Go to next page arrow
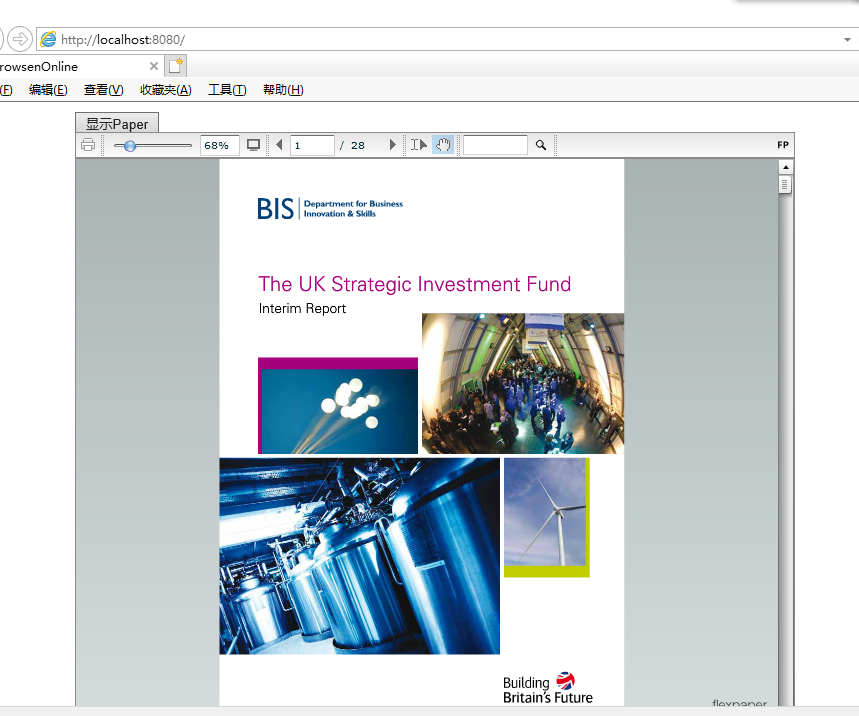 coord(392,145)
